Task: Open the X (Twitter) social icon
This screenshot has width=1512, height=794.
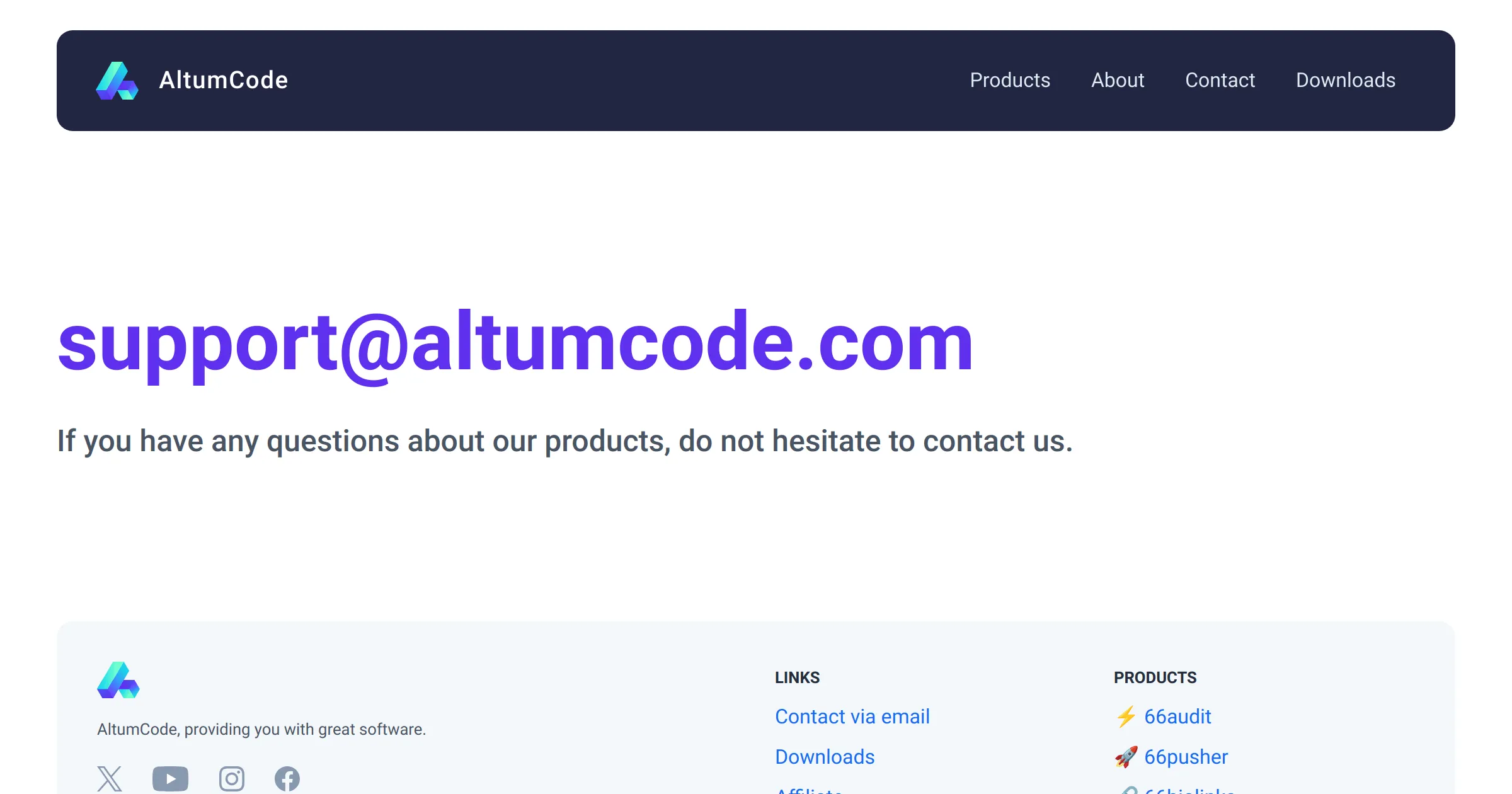Action: [x=110, y=779]
